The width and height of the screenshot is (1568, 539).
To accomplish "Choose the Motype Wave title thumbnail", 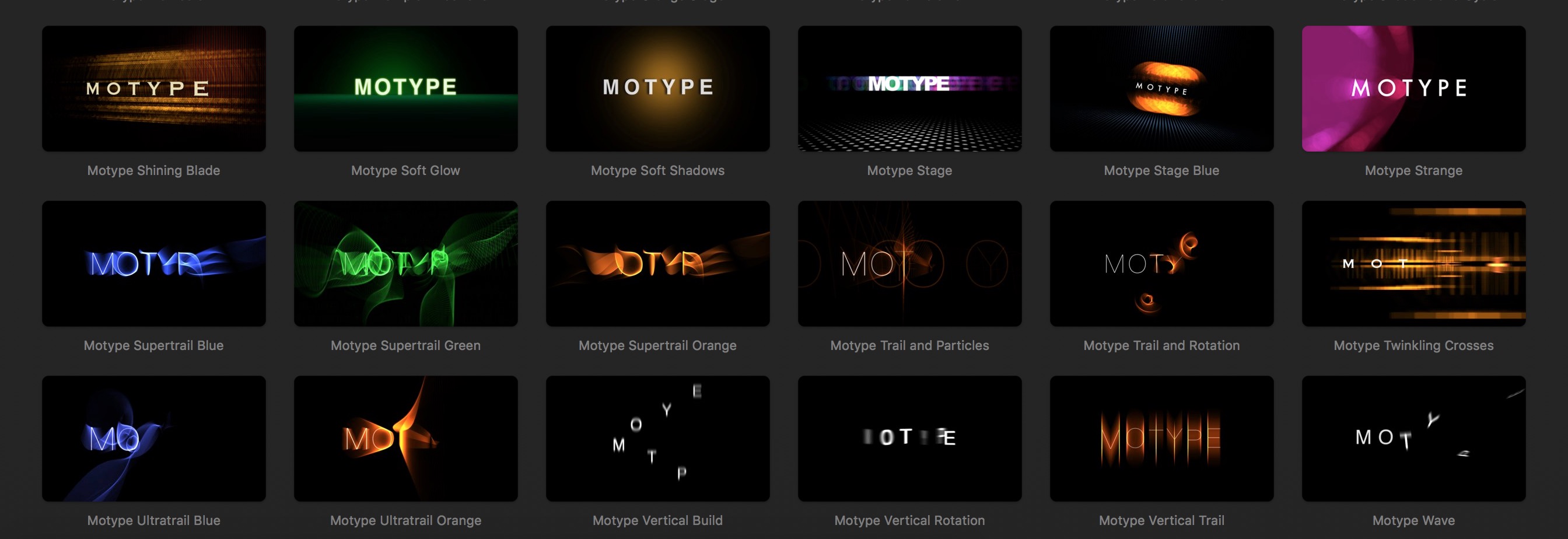I will 1414,439.
